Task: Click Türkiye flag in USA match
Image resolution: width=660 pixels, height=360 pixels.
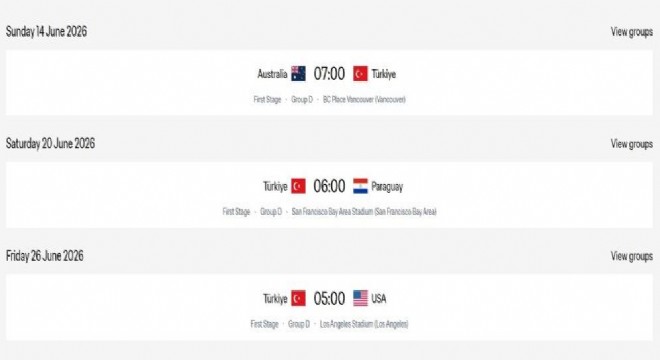Action: pyautogui.click(x=298, y=299)
